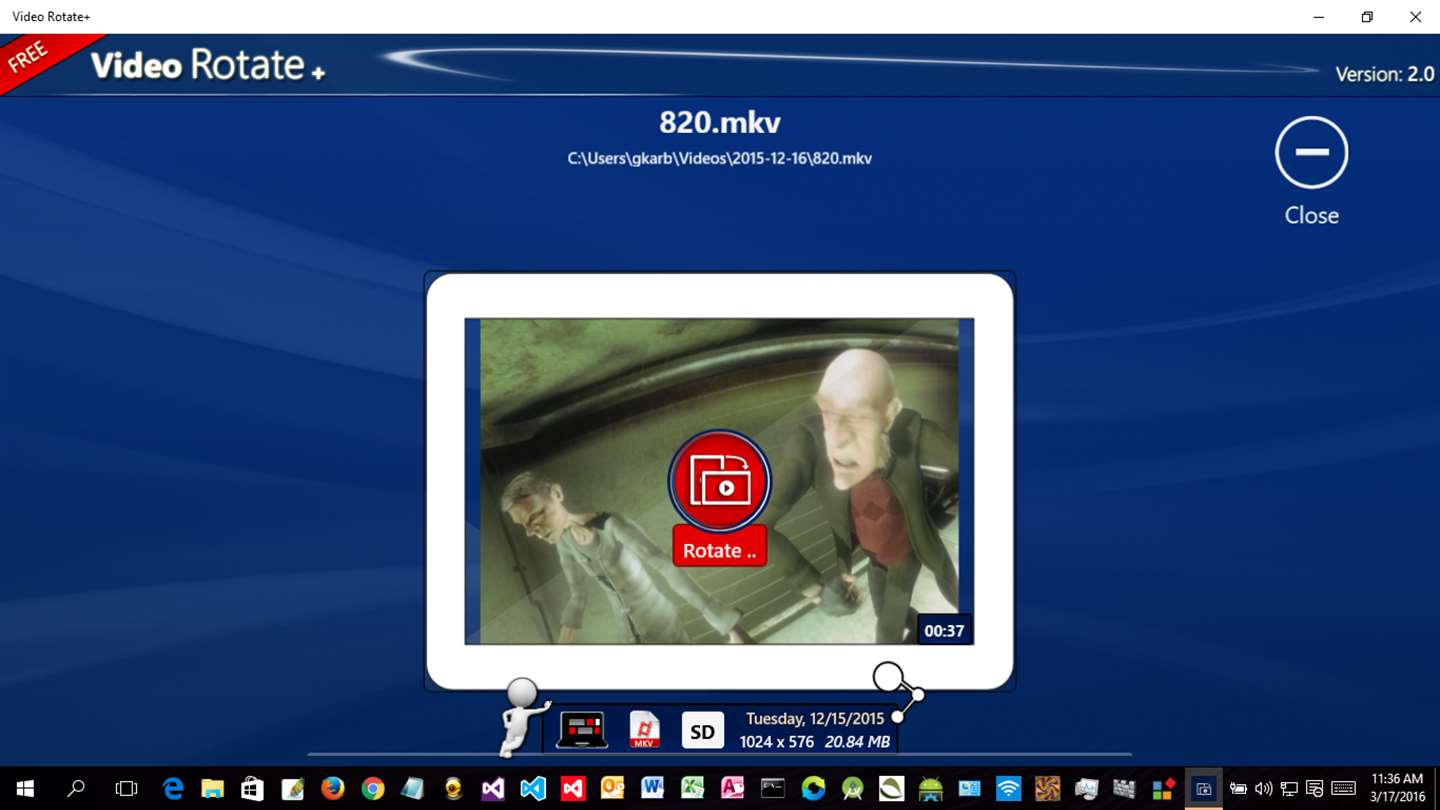Click the Wi-Fi app icon in taskbar
Image resolution: width=1440 pixels, height=810 pixels.
click(x=1009, y=789)
